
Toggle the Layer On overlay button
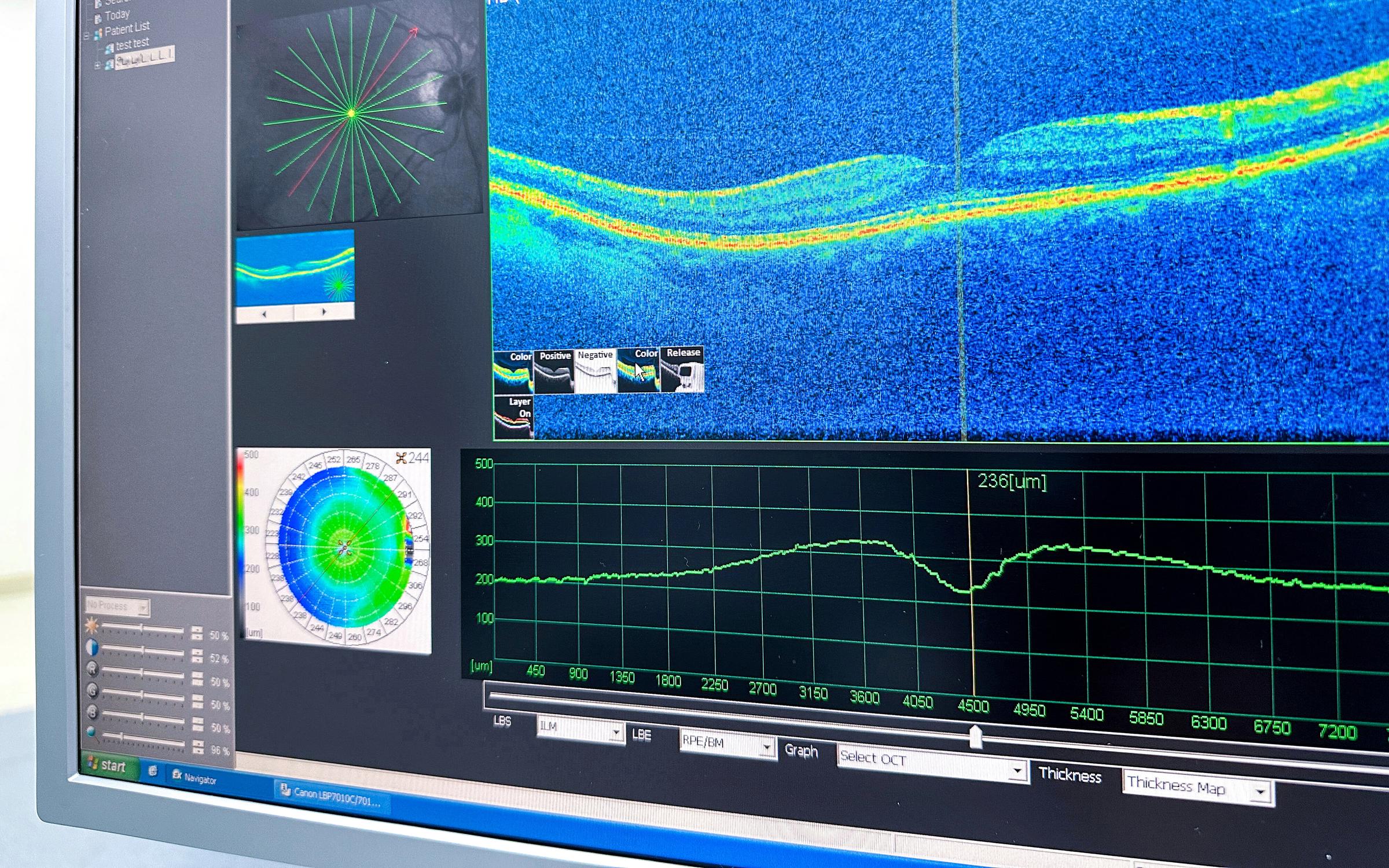(514, 417)
